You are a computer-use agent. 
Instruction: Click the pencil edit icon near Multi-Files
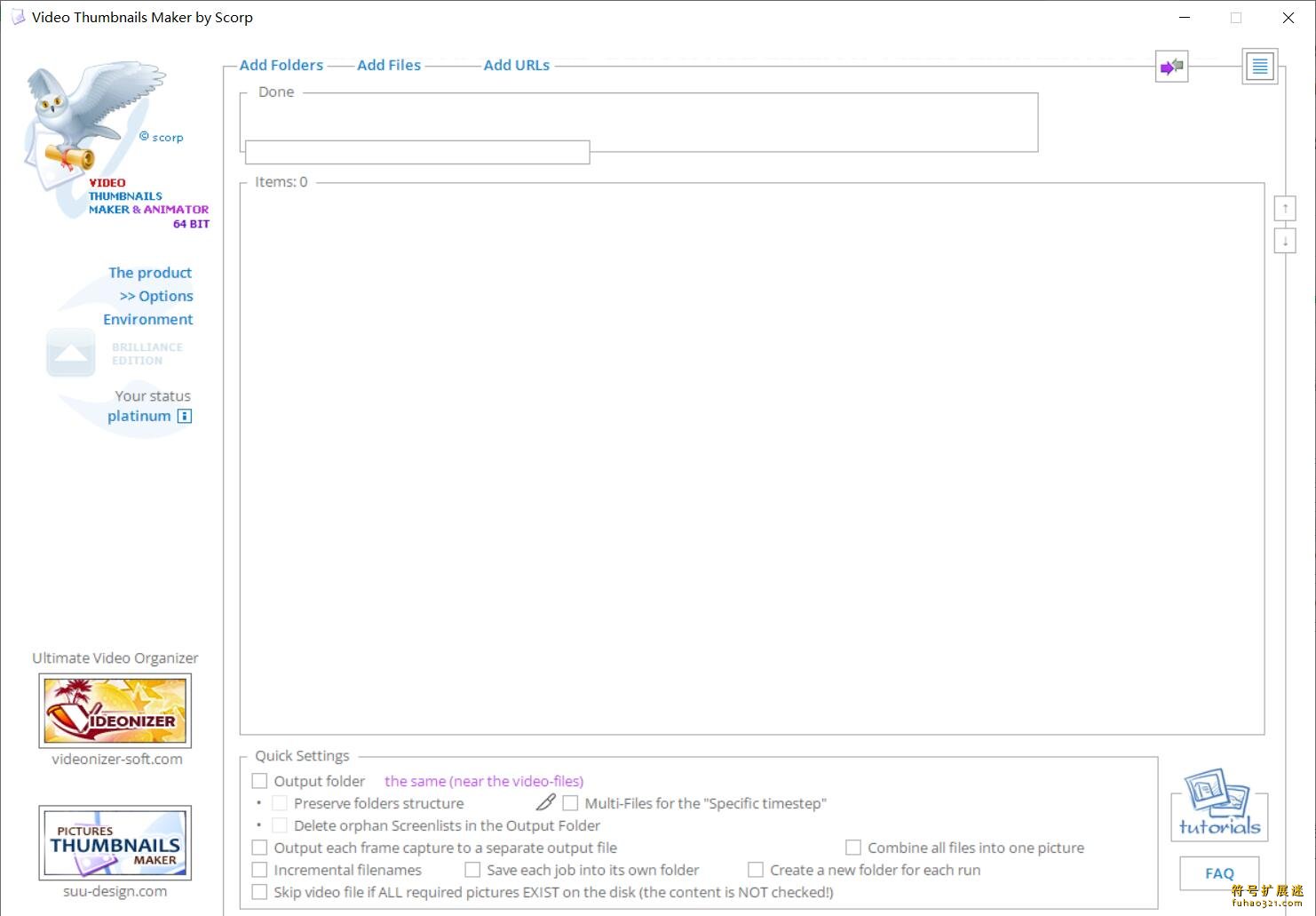coord(545,803)
